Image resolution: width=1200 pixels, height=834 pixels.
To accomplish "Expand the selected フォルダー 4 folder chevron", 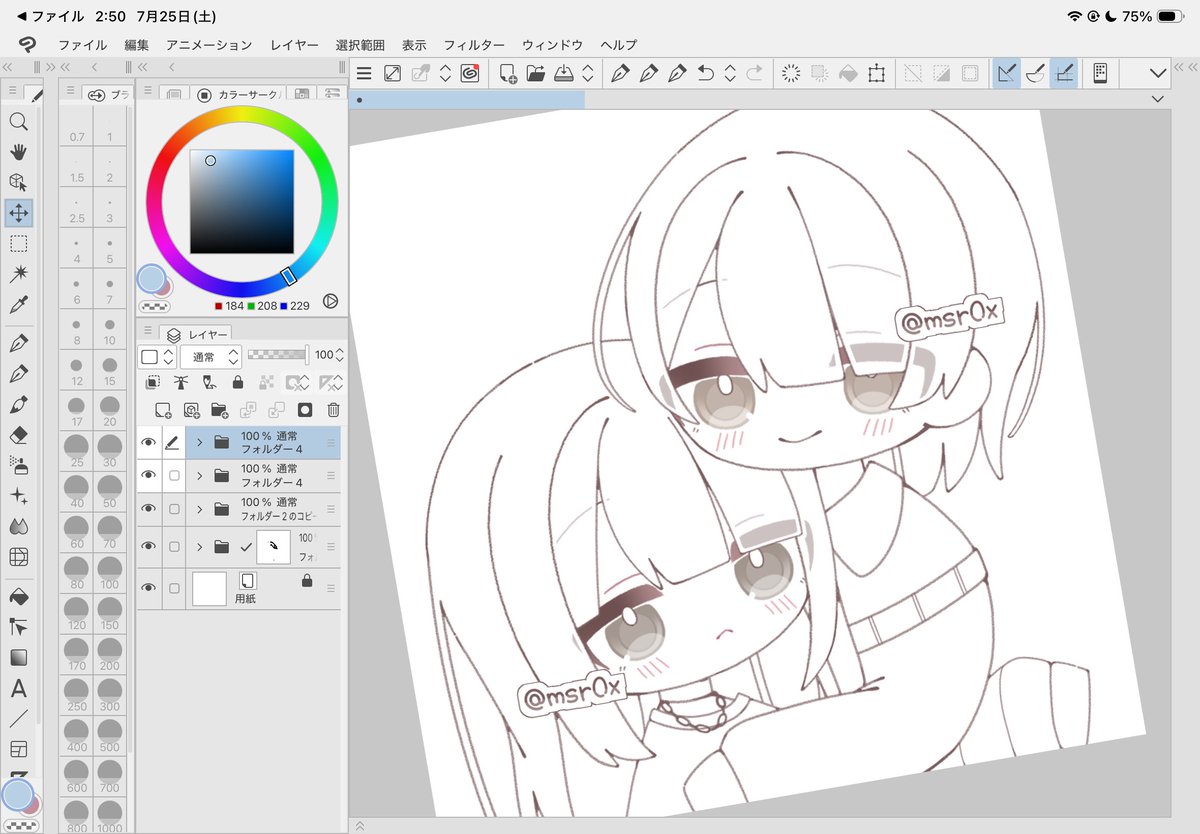I will (199, 442).
